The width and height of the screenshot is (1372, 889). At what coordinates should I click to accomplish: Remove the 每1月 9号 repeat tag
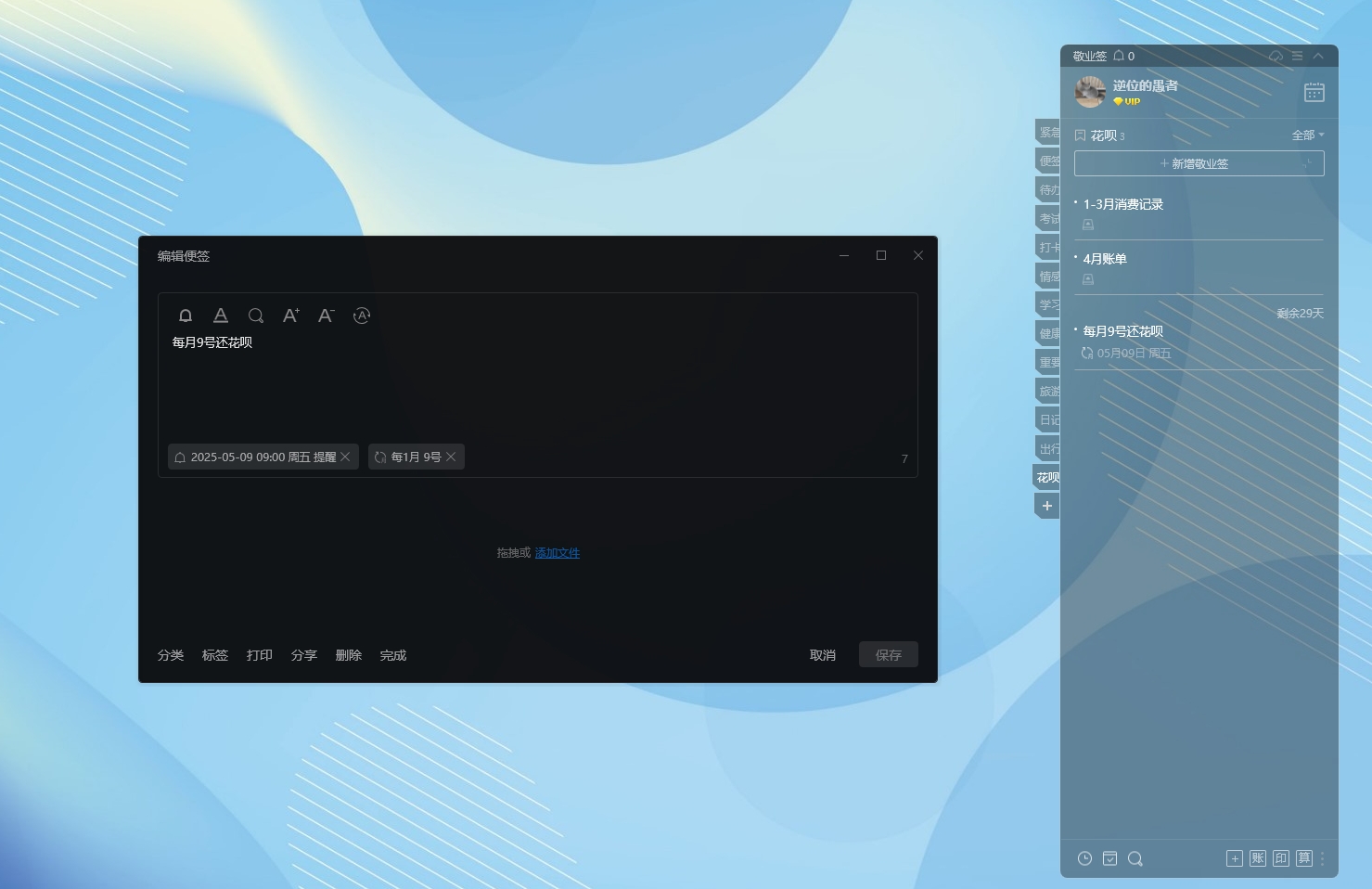coord(451,457)
